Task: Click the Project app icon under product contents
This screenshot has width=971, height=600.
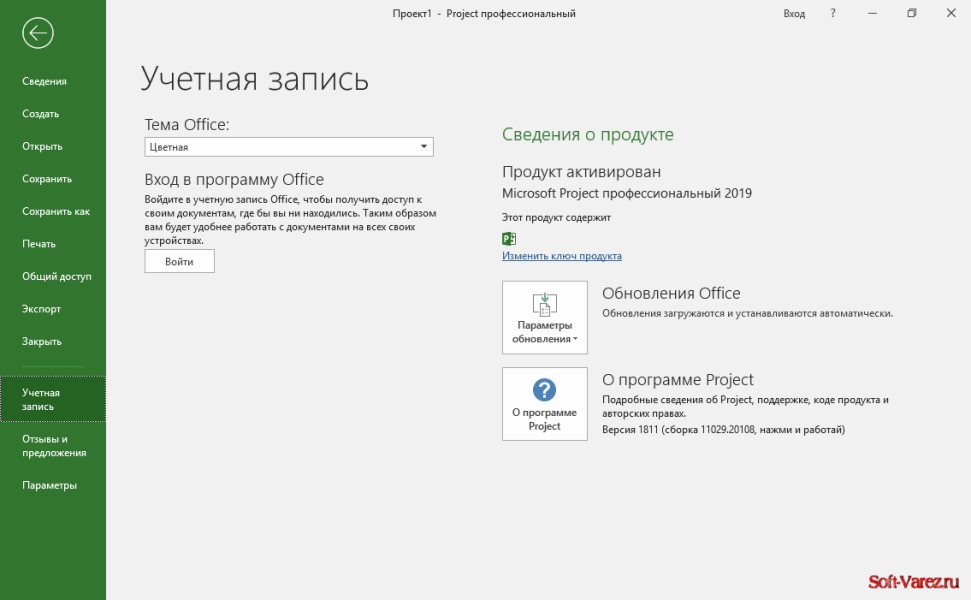Action: (x=509, y=238)
